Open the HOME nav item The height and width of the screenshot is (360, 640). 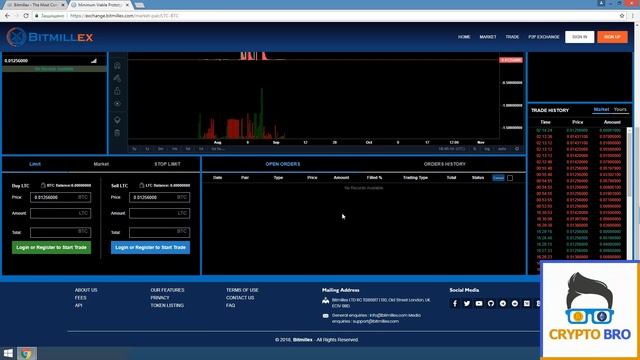pyautogui.click(x=464, y=37)
